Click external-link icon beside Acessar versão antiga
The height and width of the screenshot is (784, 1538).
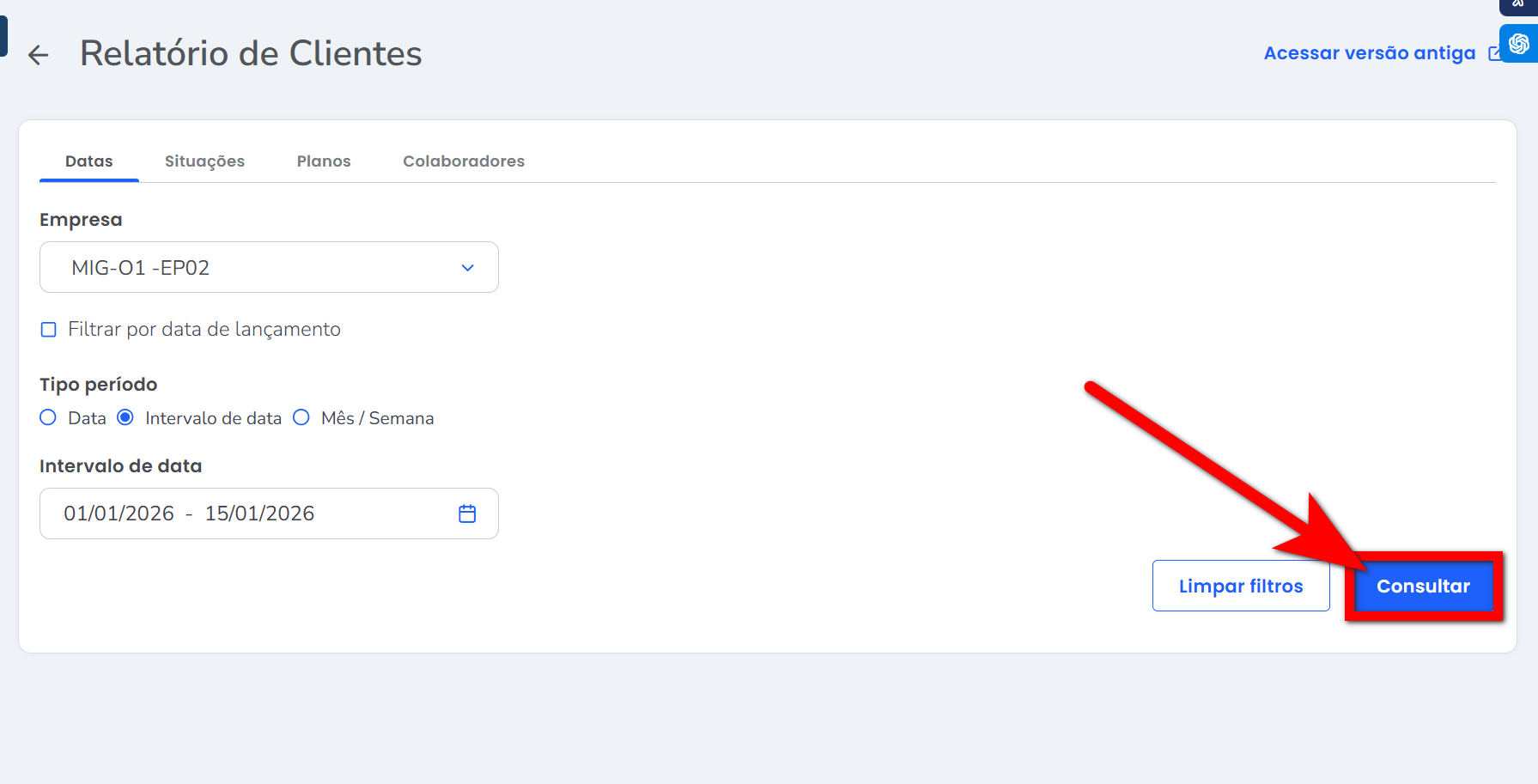[x=1494, y=53]
